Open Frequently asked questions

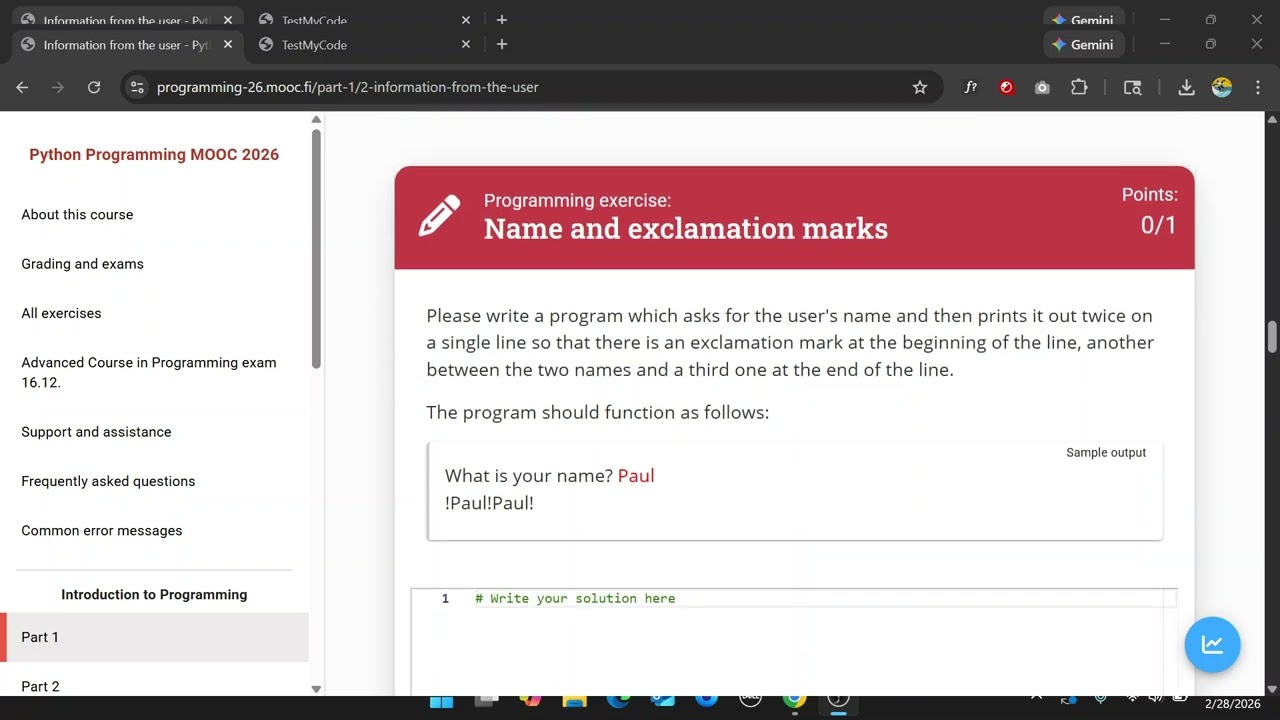[108, 481]
